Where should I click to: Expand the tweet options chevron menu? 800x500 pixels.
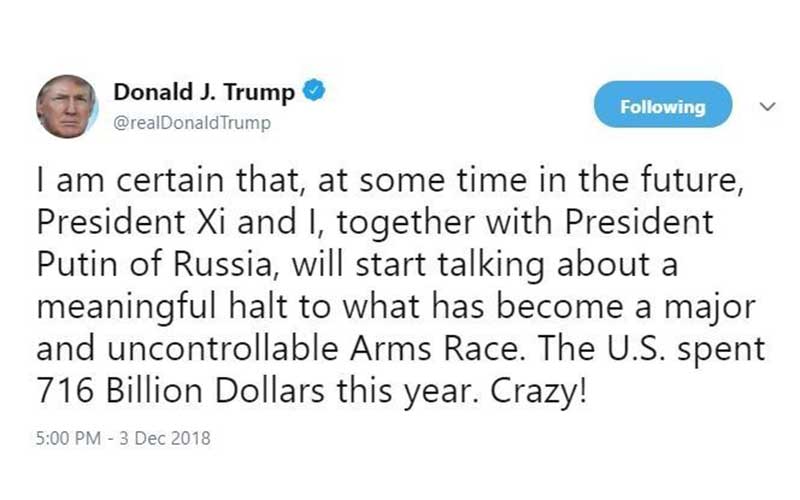(x=769, y=106)
